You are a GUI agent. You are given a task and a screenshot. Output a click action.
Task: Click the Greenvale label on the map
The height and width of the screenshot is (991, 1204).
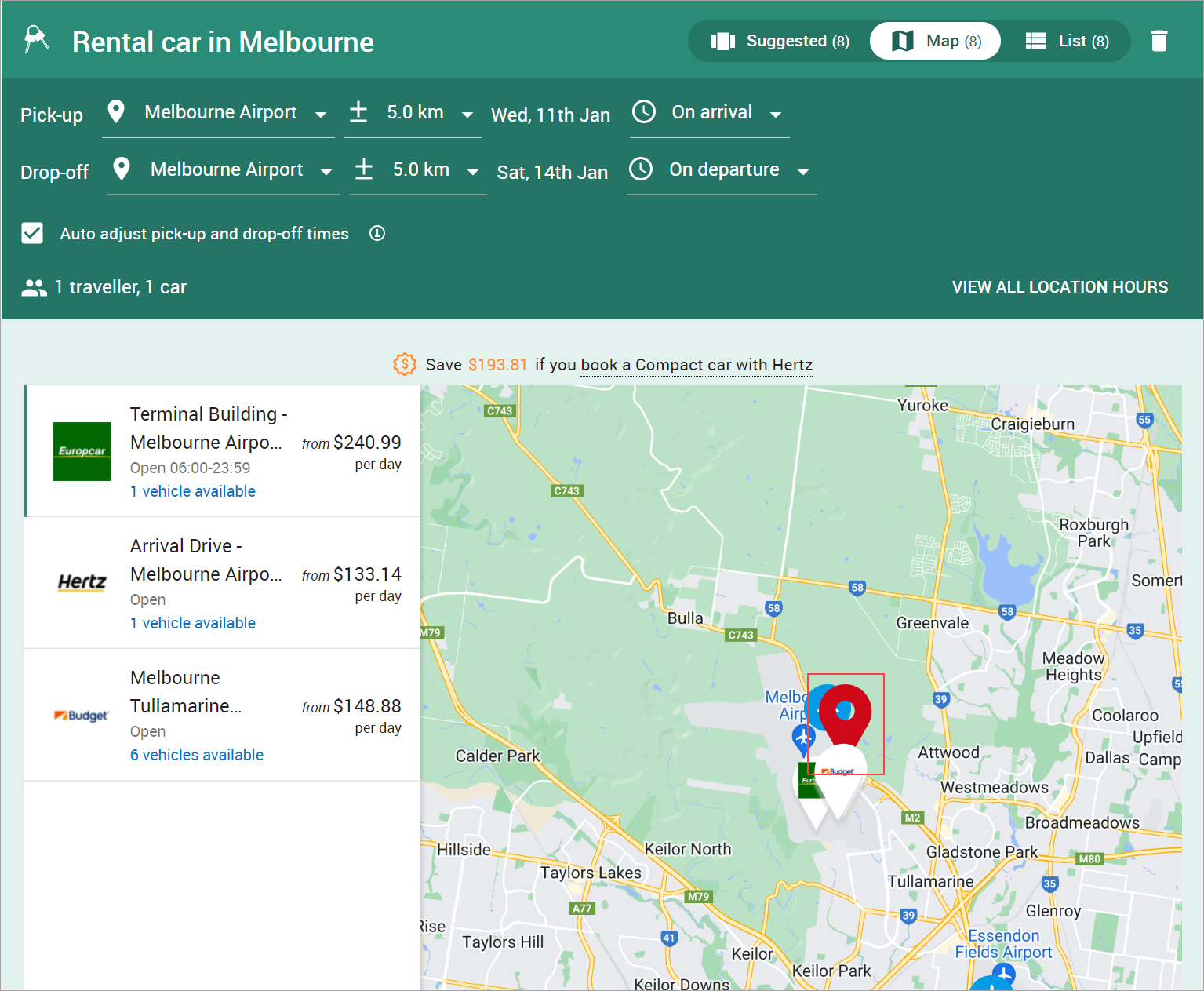click(933, 623)
